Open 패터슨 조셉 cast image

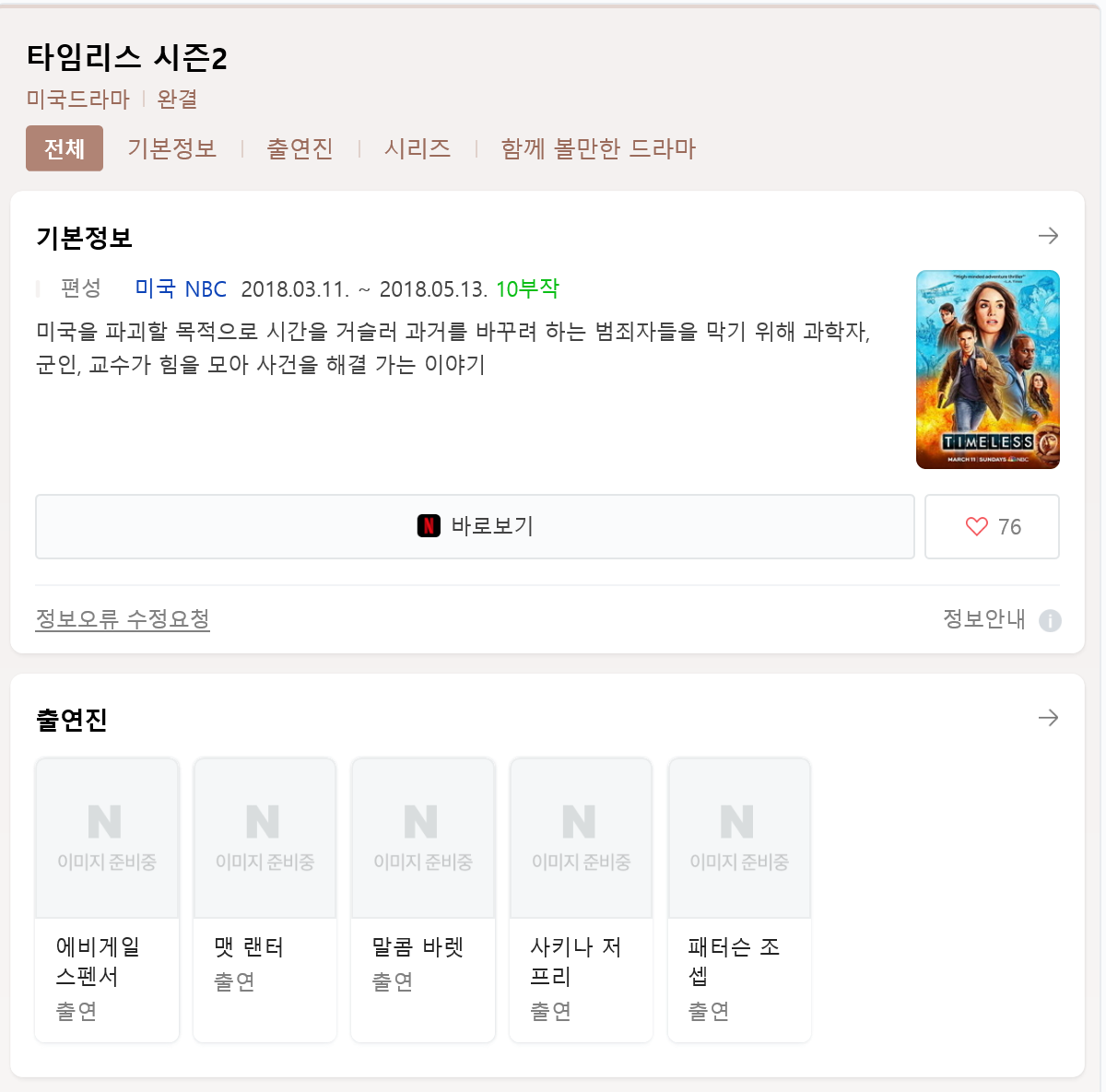[x=739, y=838]
